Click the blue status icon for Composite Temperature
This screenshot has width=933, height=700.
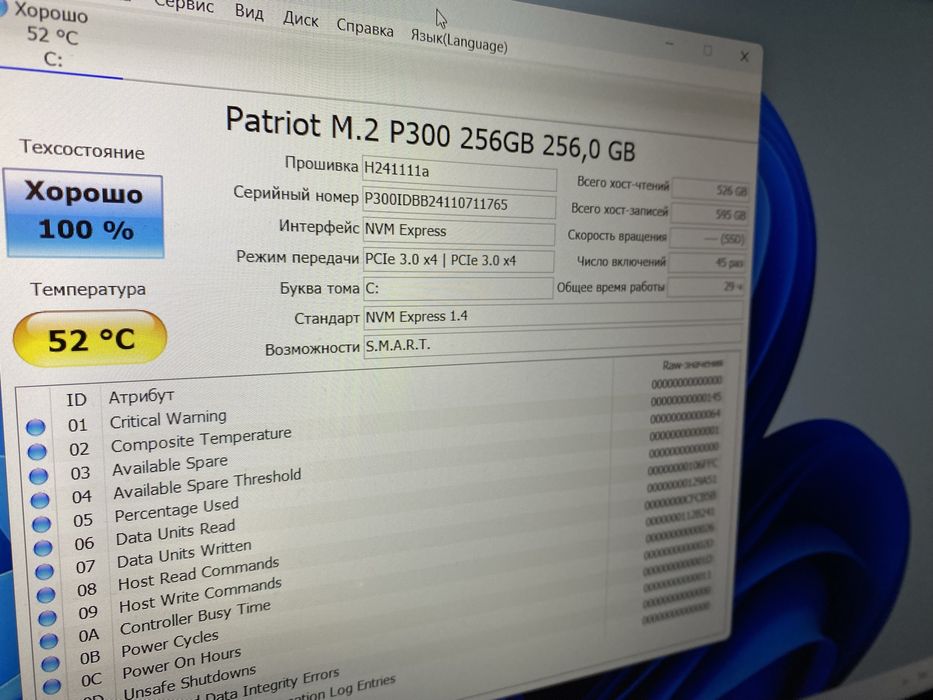(x=37, y=451)
